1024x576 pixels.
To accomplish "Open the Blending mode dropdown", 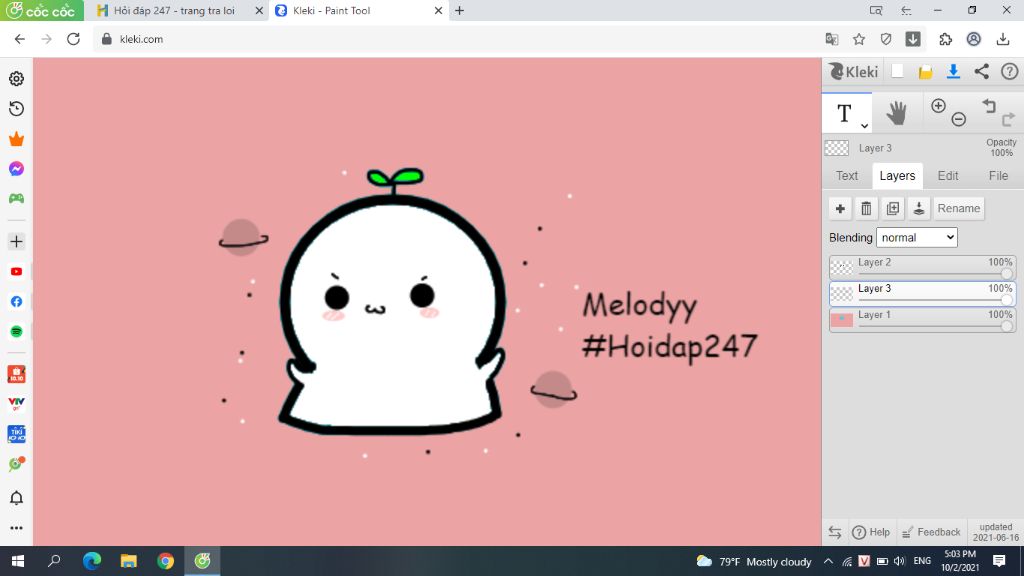I will click(917, 238).
